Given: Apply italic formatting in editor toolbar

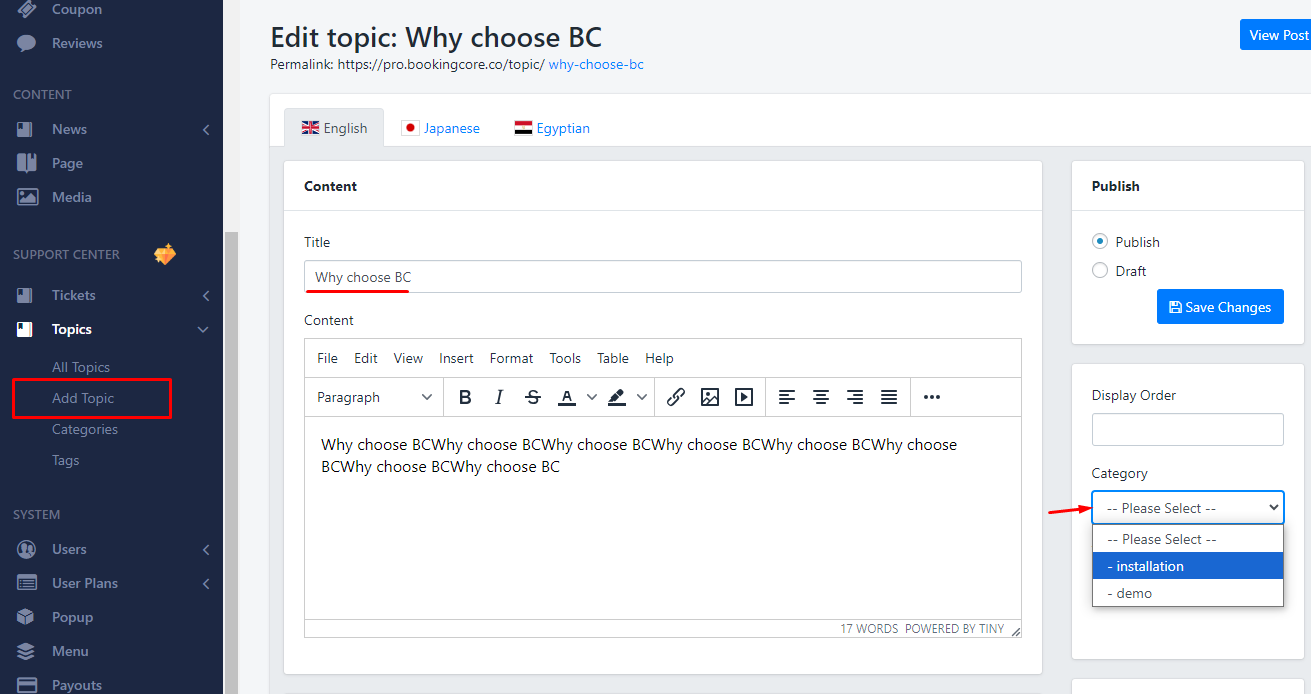Looking at the screenshot, I should 499,397.
